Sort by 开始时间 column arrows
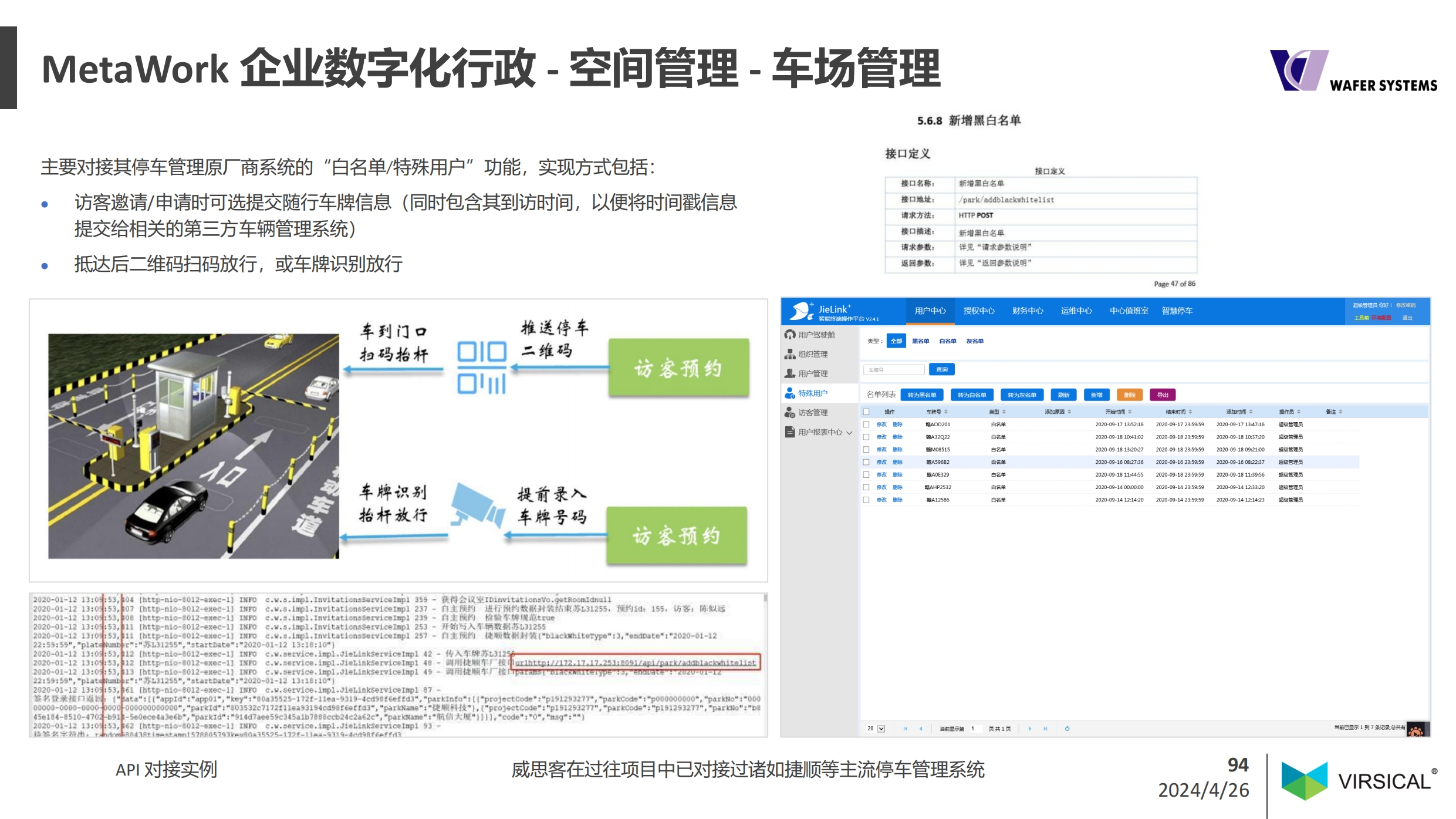The width and height of the screenshot is (1456, 819). click(1130, 412)
